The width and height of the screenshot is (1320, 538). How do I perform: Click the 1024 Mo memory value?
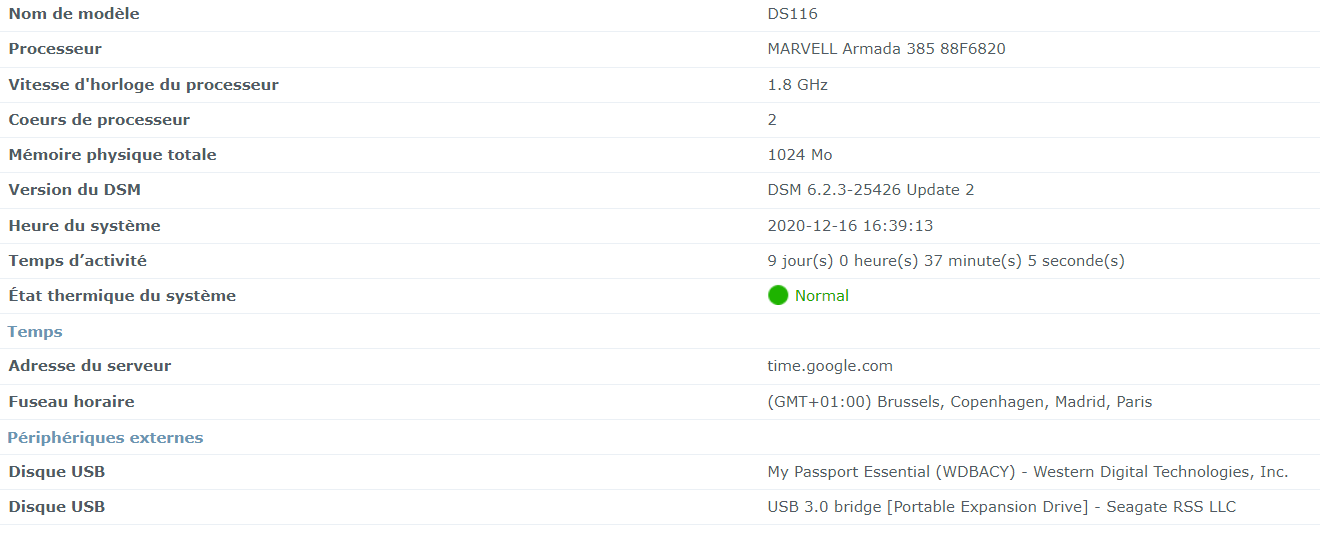800,155
